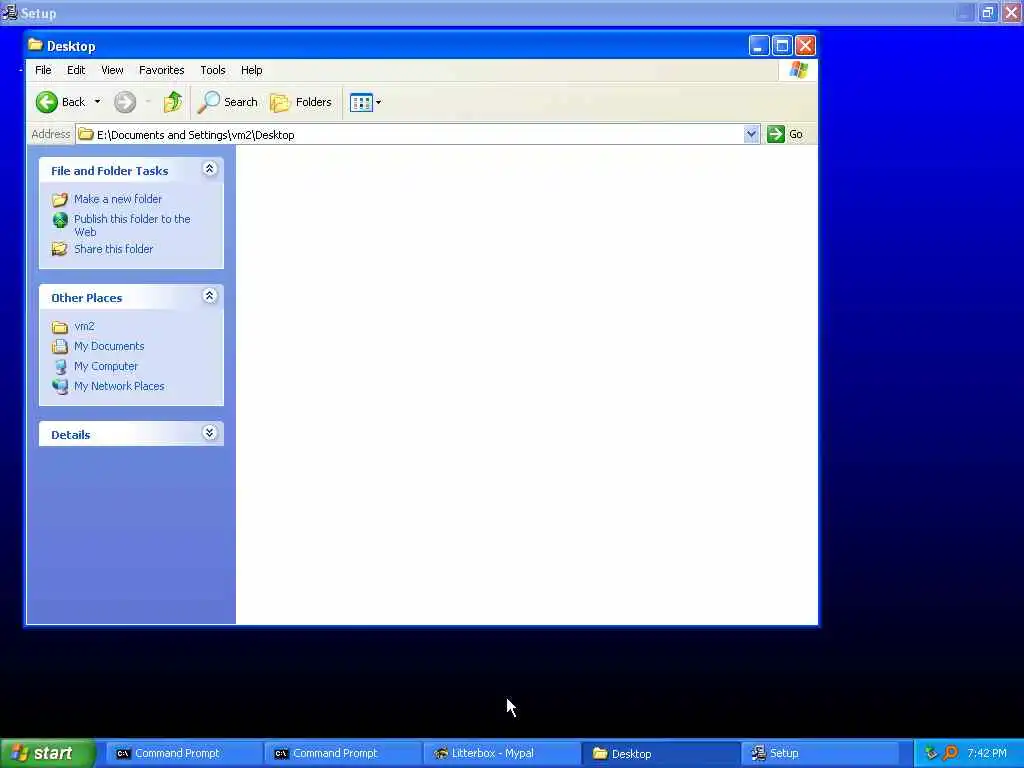This screenshot has width=1024, height=768.
Task: Minimize the Desktop explorer window
Action: point(759,46)
